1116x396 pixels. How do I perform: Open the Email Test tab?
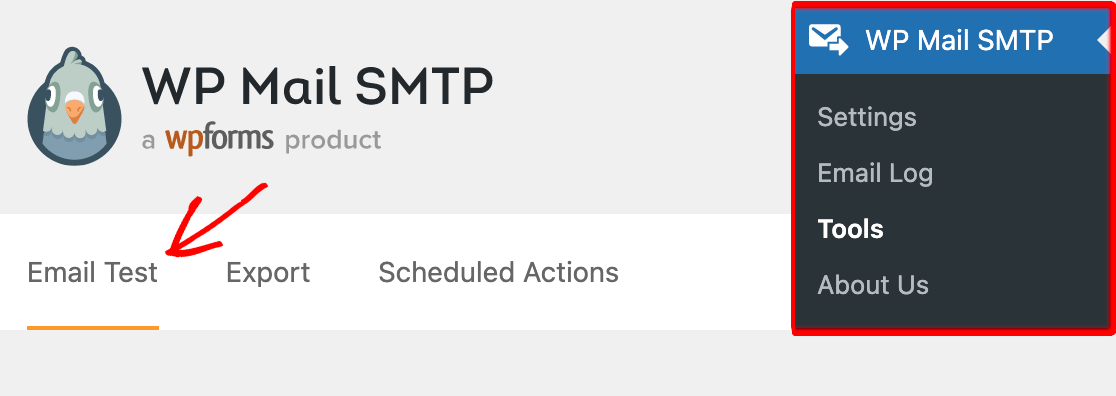pos(93,273)
